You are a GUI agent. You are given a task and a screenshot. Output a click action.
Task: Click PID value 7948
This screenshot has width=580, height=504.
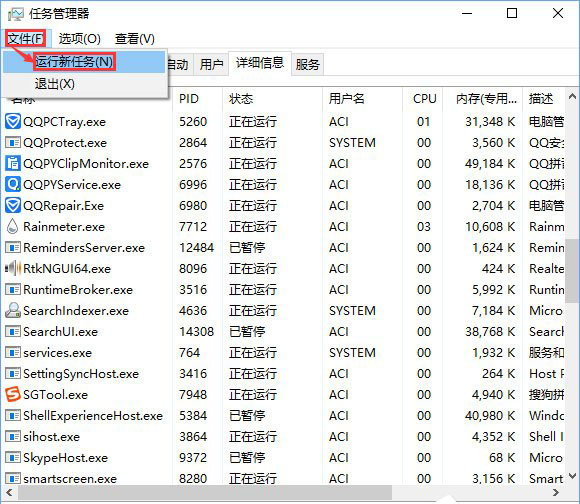click(x=193, y=395)
